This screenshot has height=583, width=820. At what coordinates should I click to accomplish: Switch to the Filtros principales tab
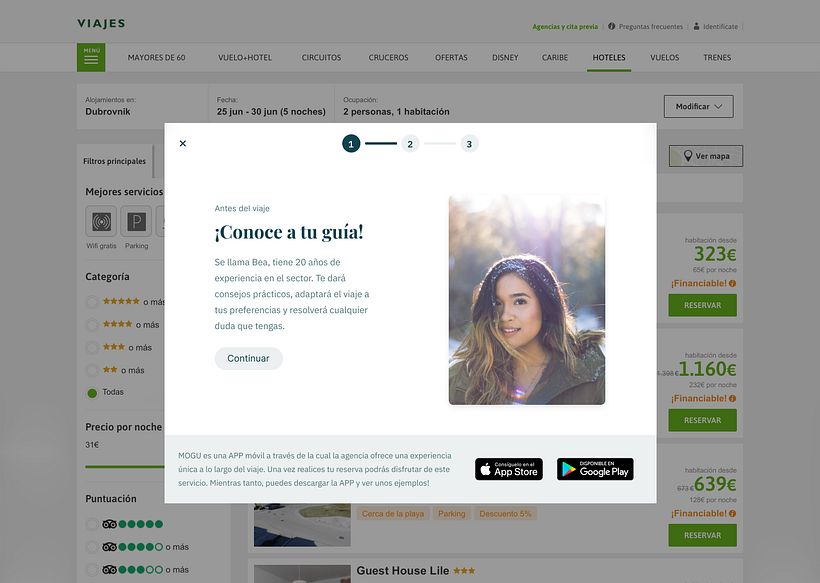coord(115,161)
